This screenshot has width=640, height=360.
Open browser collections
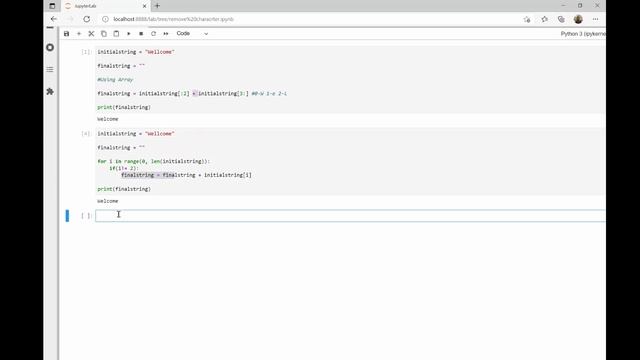coord(561,19)
